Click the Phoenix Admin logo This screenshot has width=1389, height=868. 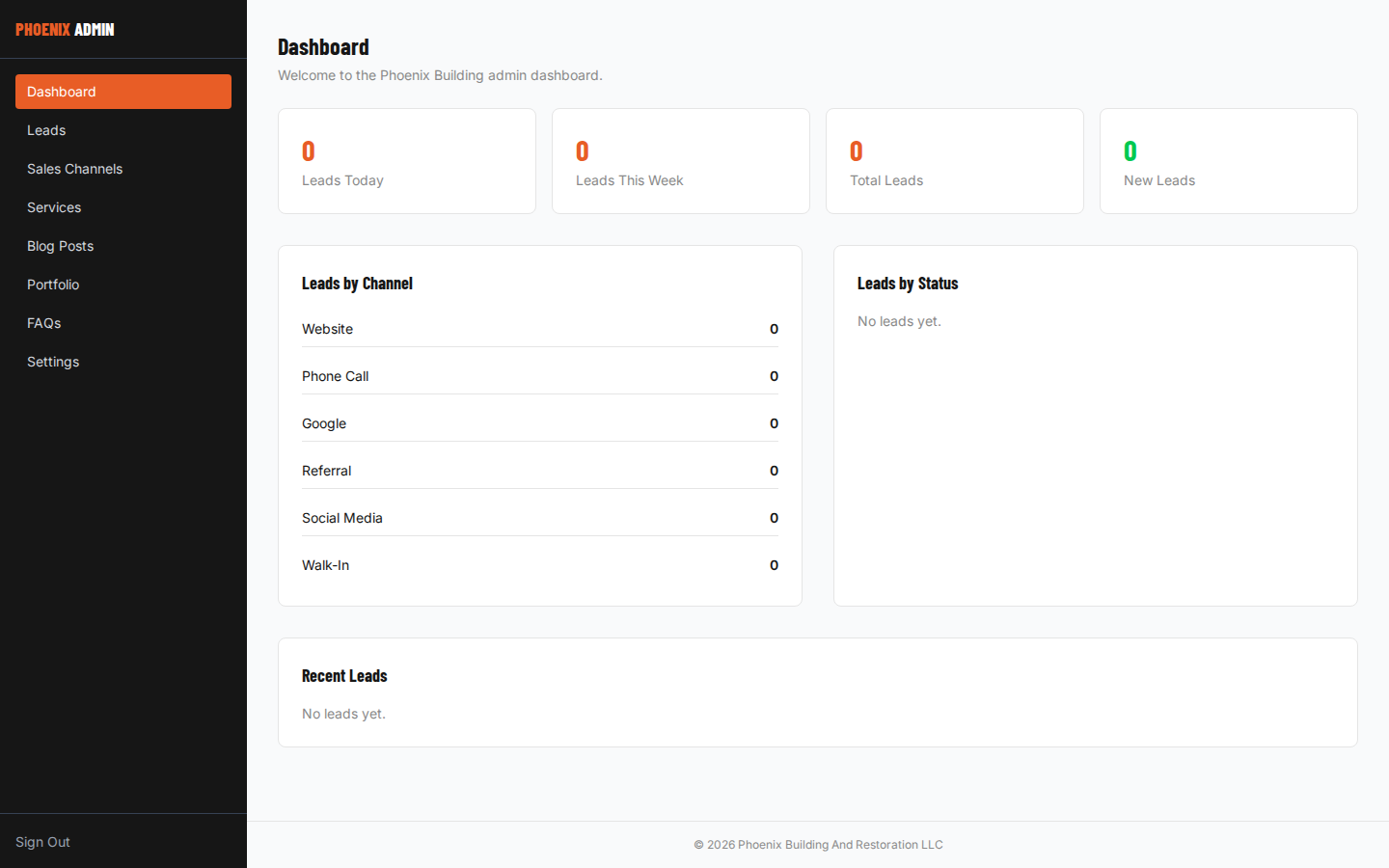[x=65, y=30]
